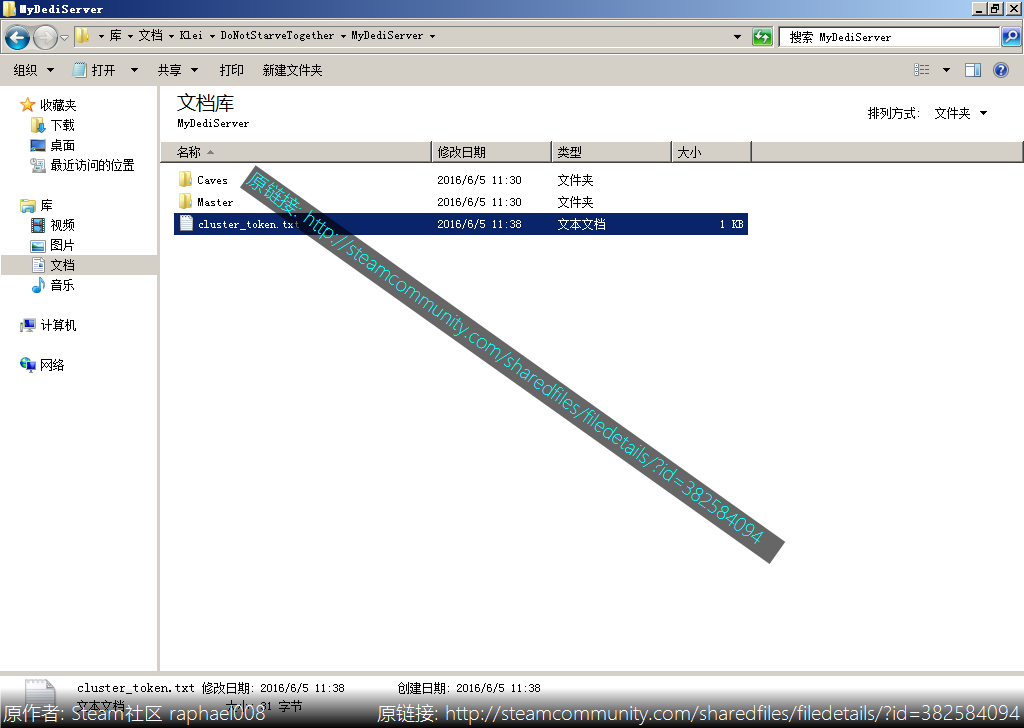Expand the dropdown arrow after the MyDediServer breadcrumb
Viewport: 1024px width, 728px height.
[432, 36]
